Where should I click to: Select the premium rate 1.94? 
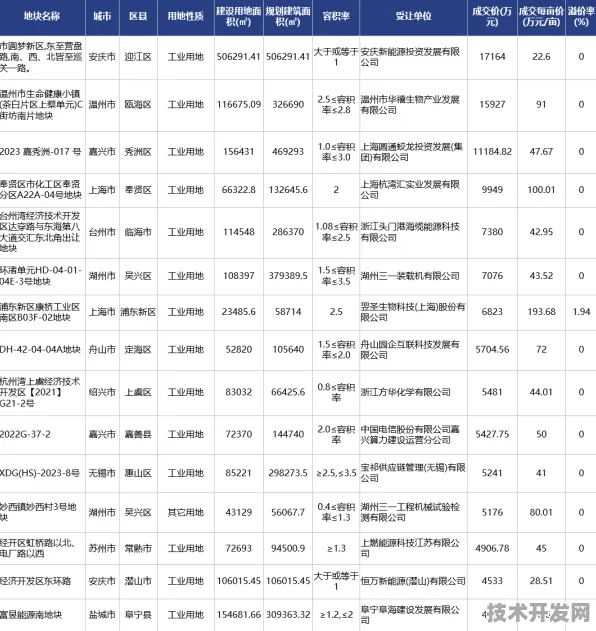click(x=581, y=312)
